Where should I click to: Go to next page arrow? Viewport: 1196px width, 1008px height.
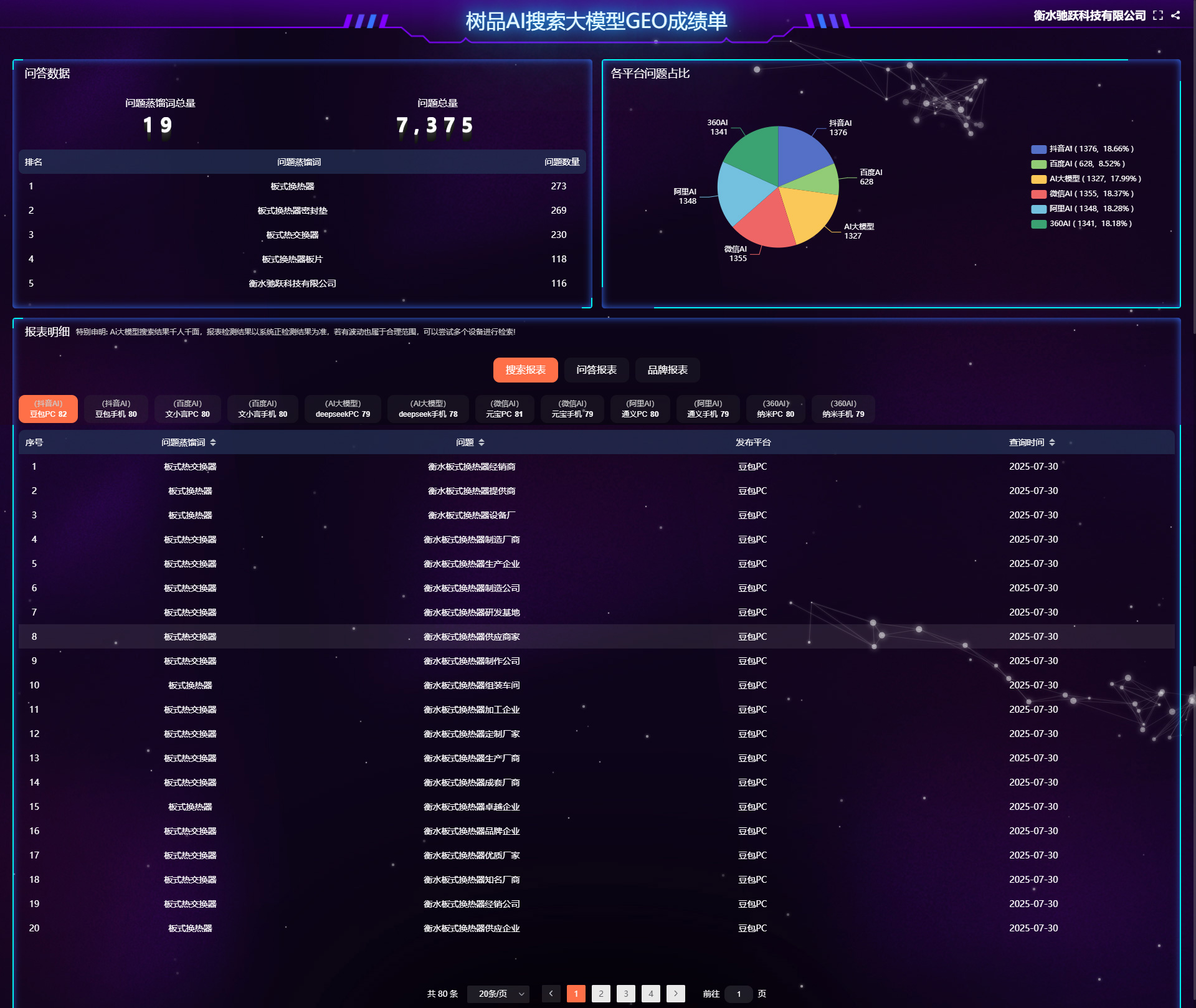[675, 994]
